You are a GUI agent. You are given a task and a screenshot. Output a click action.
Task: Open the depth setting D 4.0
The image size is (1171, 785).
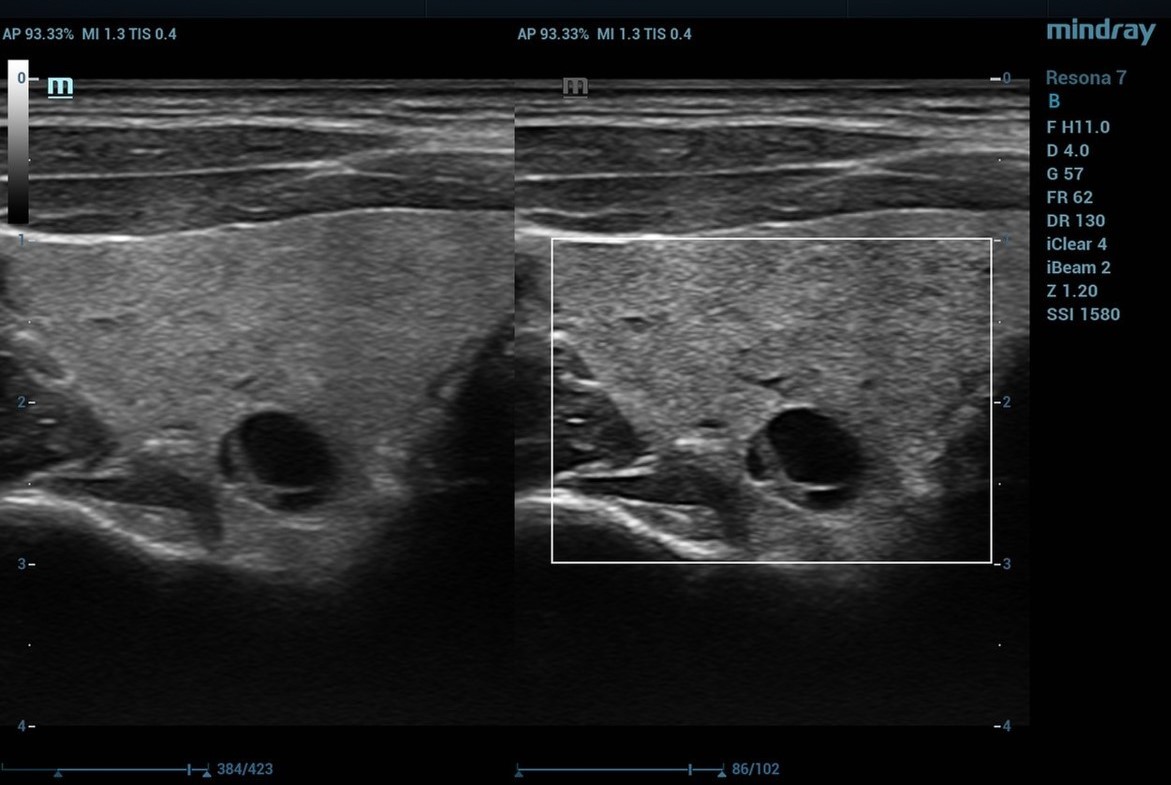pos(1068,149)
